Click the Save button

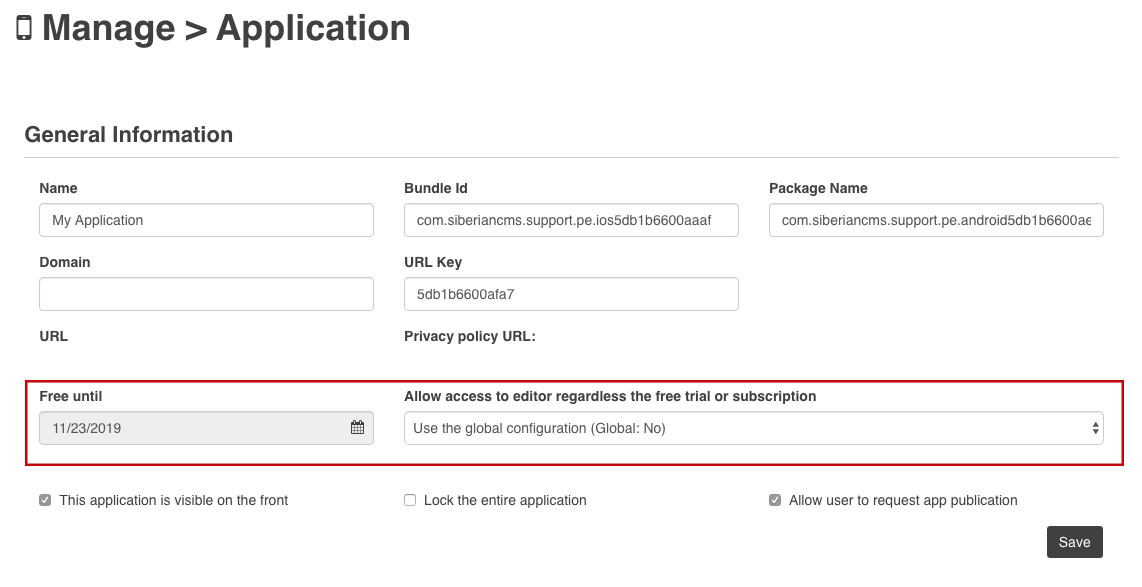[x=1074, y=542]
